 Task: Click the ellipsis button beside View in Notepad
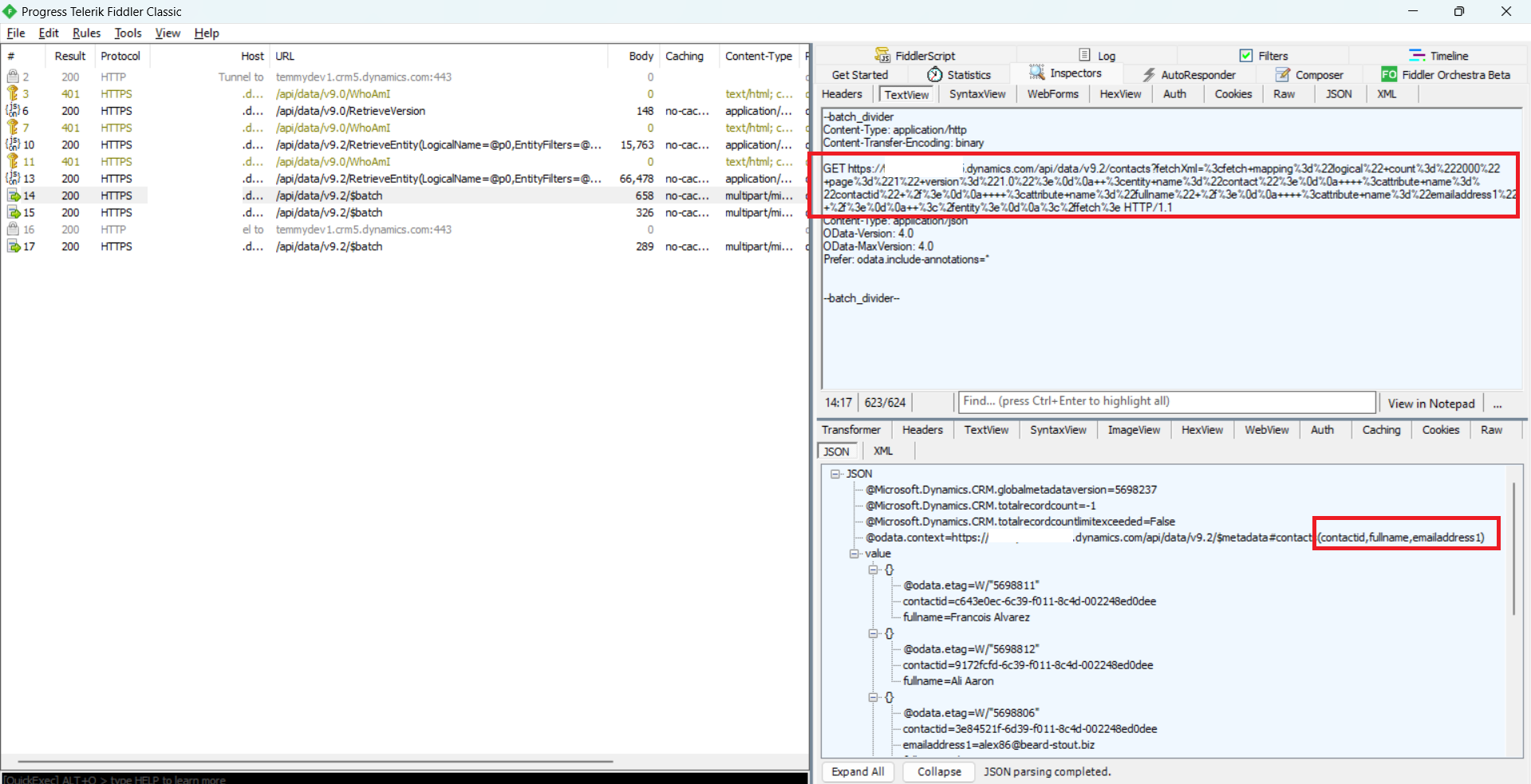[x=1497, y=404]
